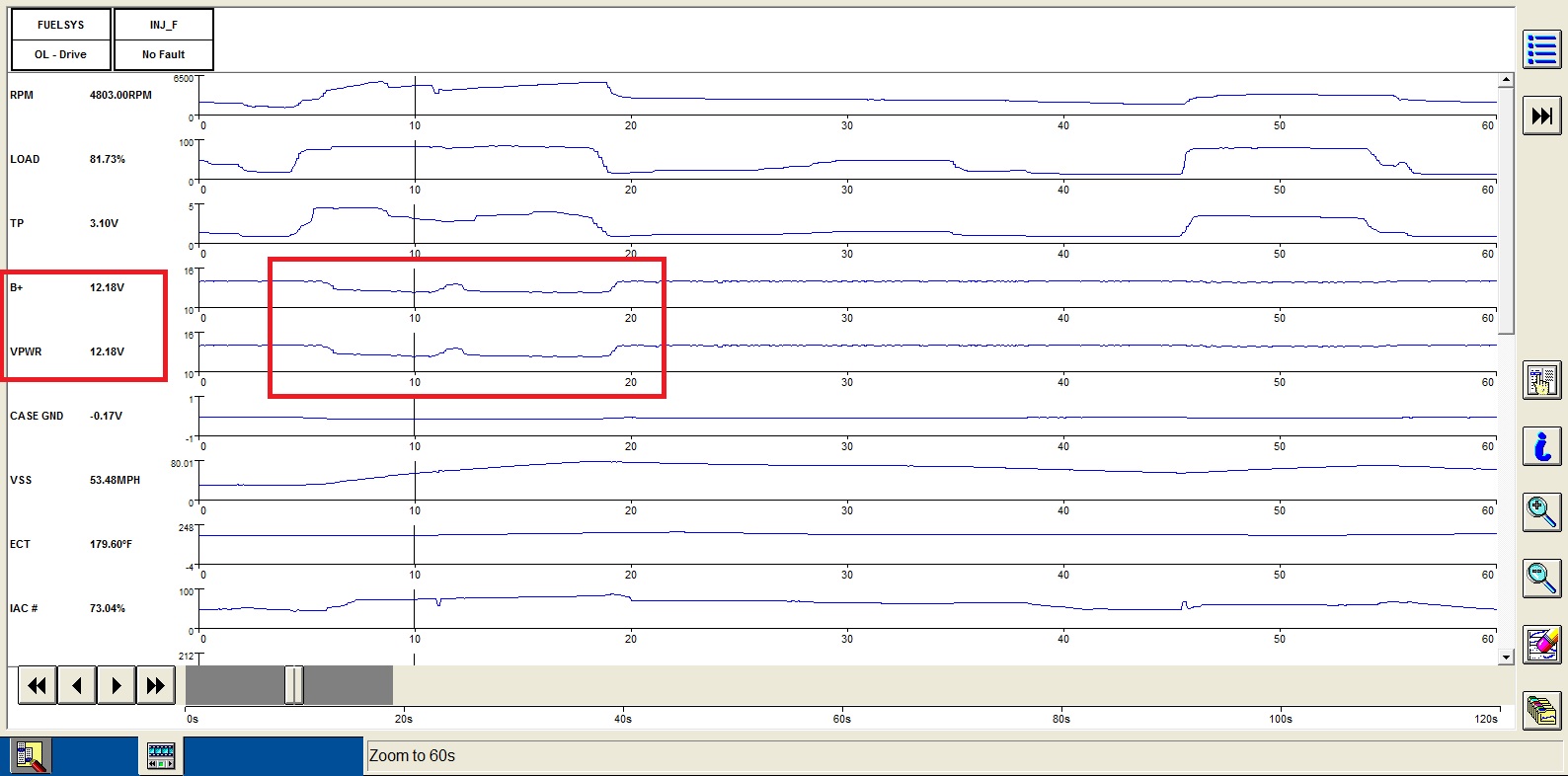1568x776 pixels.
Task: Click the zoom out magnifier icon
Action: (x=1541, y=579)
